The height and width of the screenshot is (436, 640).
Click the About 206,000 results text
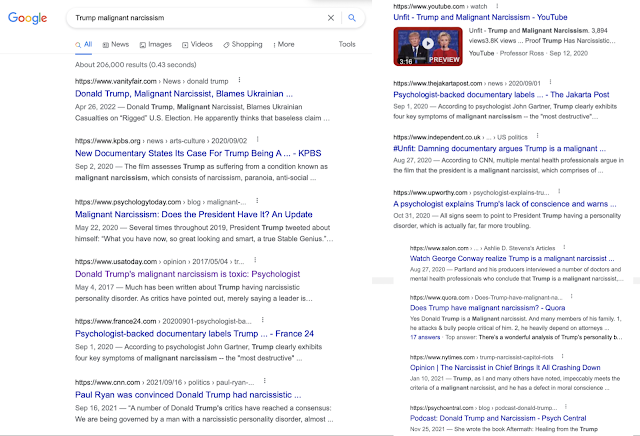click(x=136, y=65)
